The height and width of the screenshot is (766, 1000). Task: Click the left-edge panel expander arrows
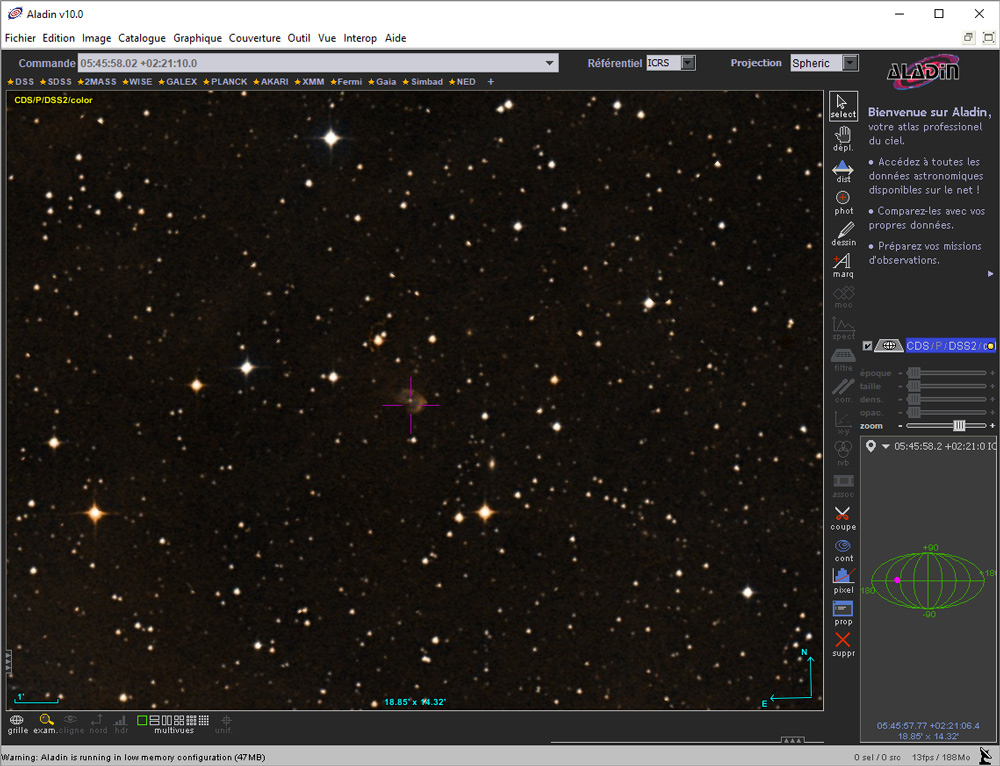tap(8, 663)
